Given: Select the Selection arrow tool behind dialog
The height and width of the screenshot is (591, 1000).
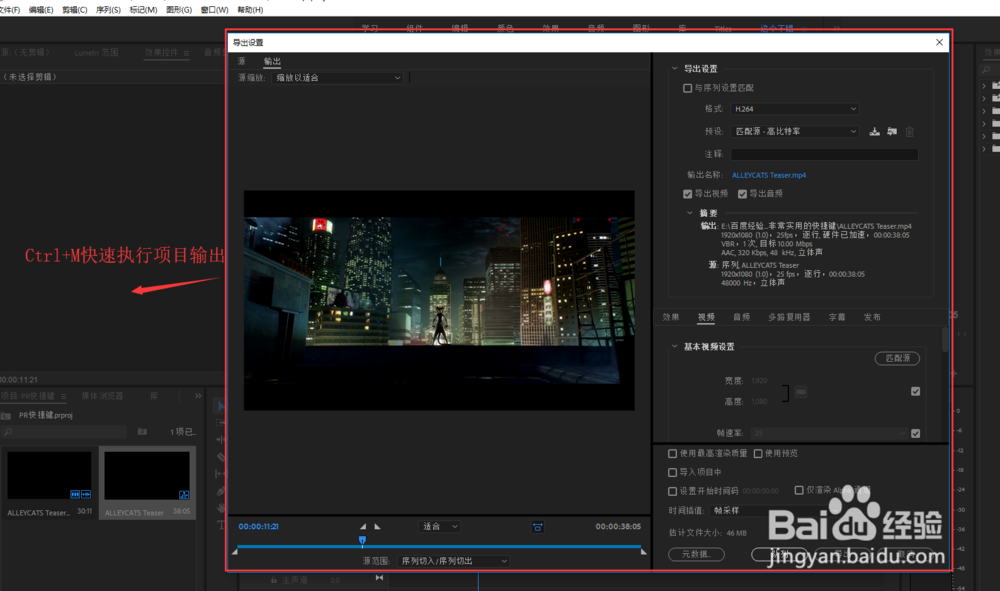Looking at the screenshot, I should coord(221,406).
